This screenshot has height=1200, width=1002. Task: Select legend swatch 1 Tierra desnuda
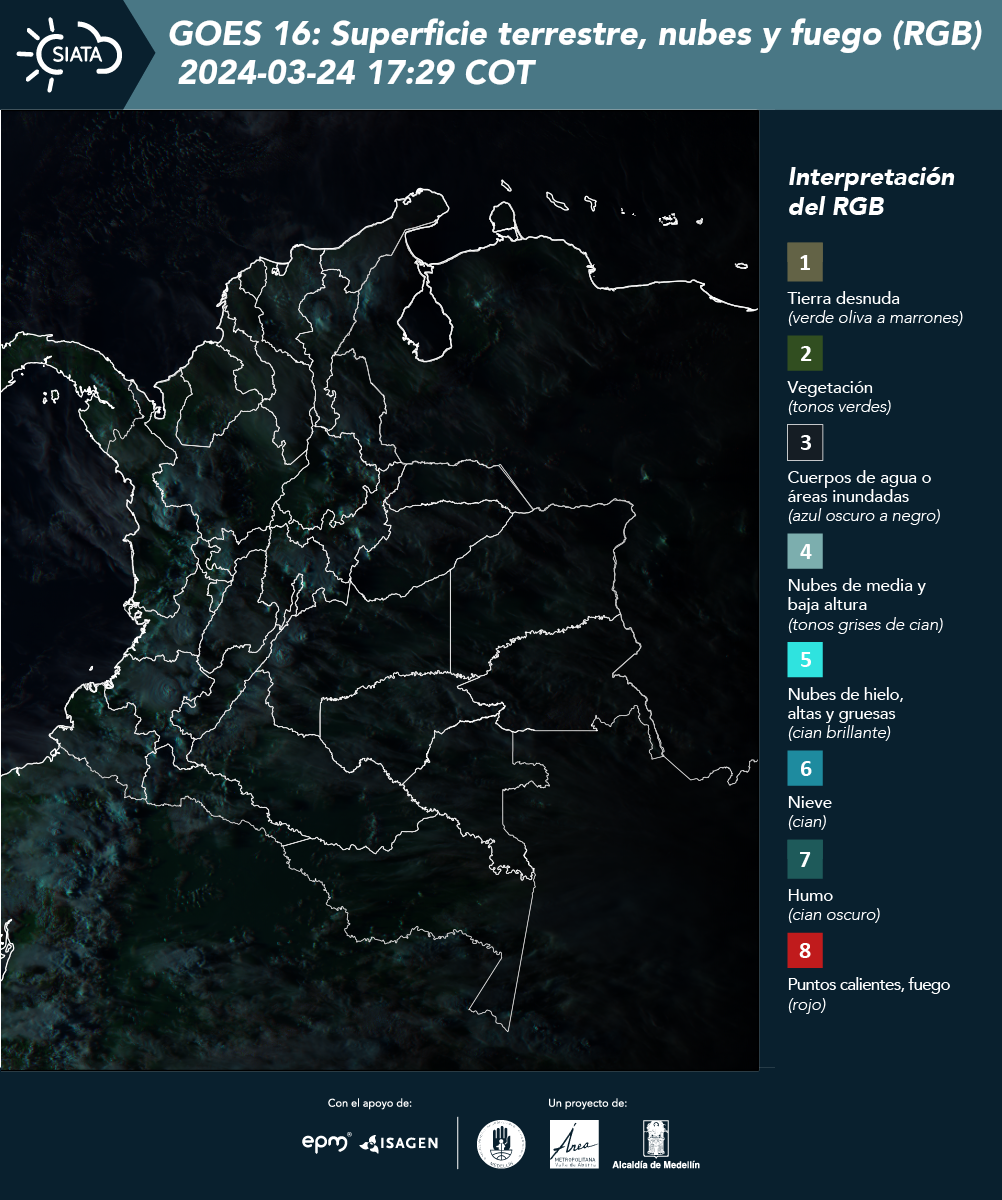[x=805, y=262]
